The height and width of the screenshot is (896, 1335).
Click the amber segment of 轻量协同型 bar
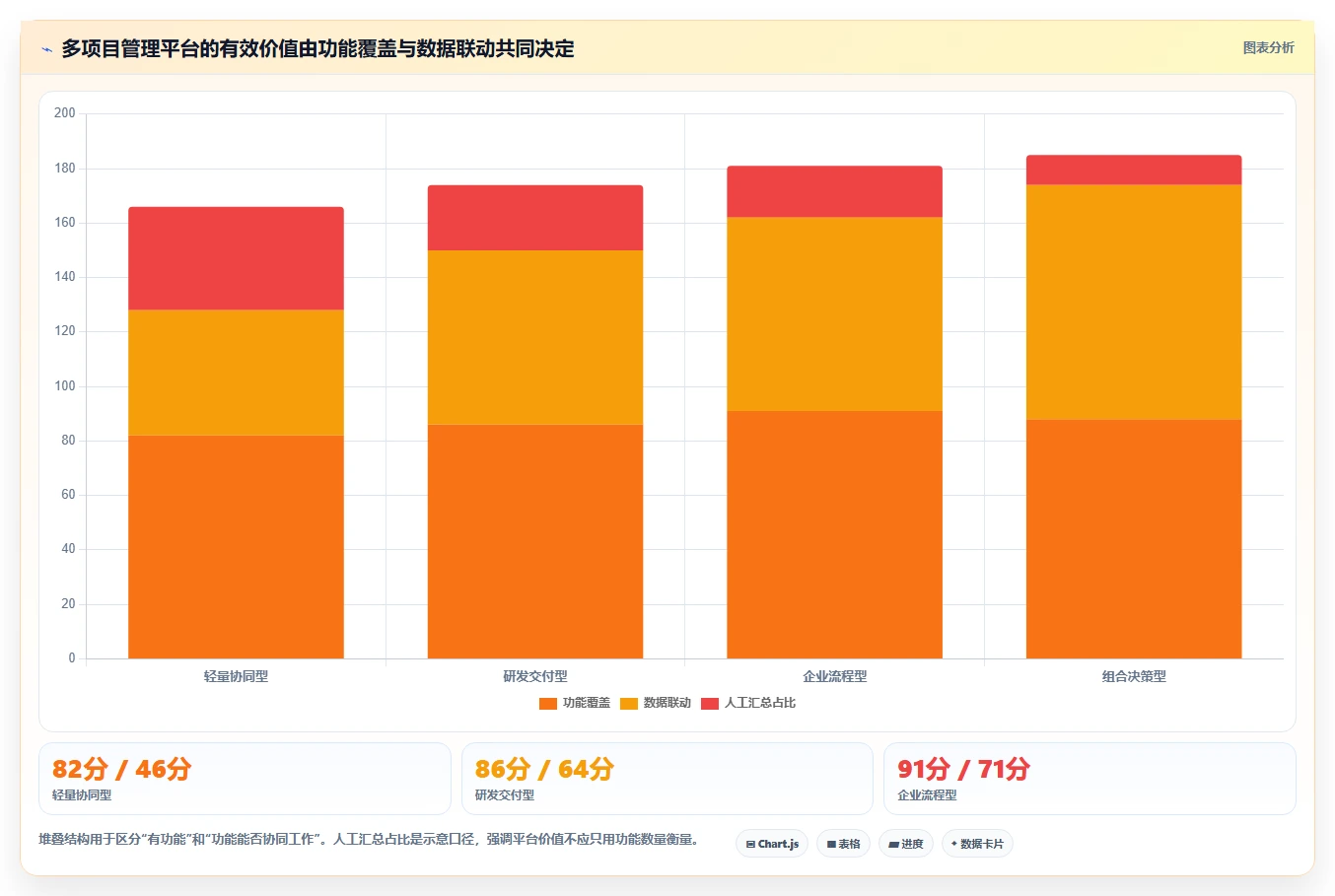click(x=236, y=373)
